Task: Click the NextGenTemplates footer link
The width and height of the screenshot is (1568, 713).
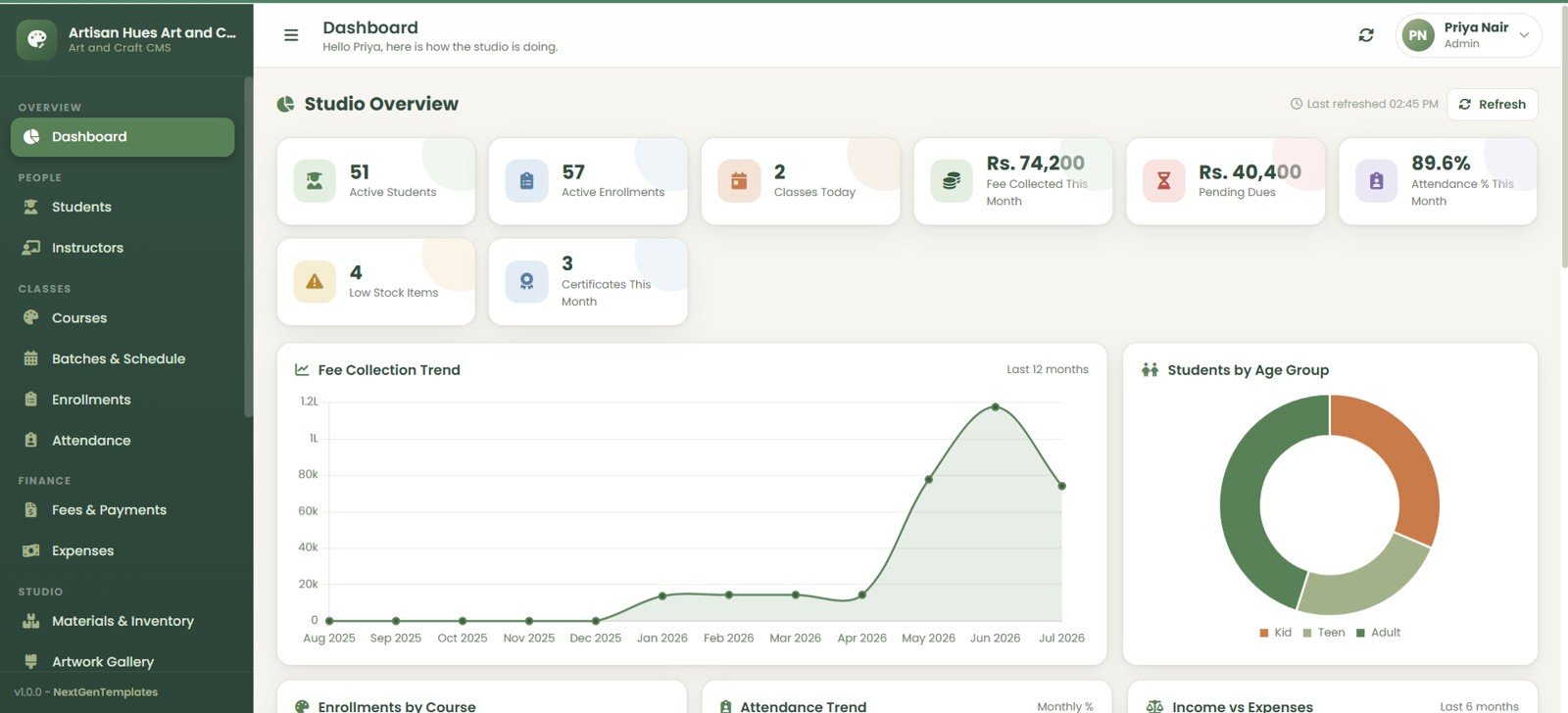Action: click(x=105, y=691)
